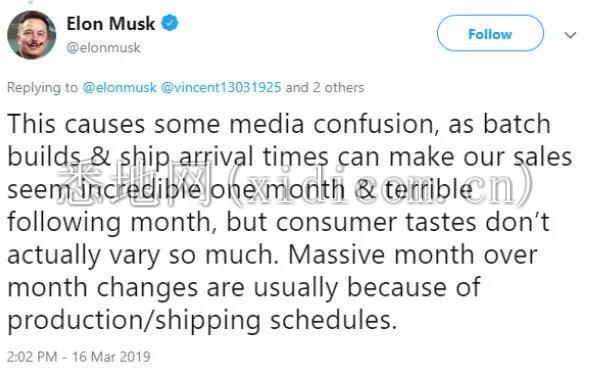The height and width of the screenshot is (380, 600).
Task: Open the 2:02 PM timestamp link
Action: (32, 357)
